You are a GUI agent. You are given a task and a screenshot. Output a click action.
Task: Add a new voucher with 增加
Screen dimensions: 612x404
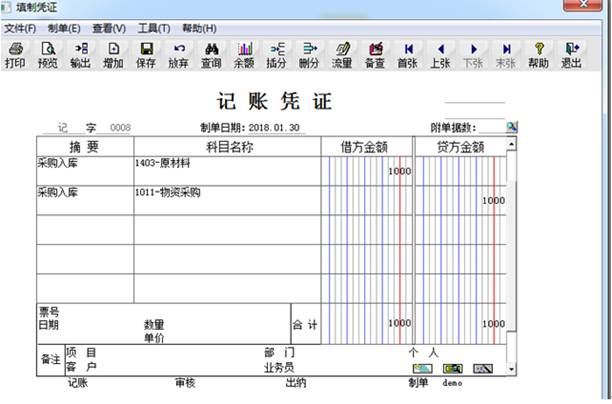click(x=113, y=55)
